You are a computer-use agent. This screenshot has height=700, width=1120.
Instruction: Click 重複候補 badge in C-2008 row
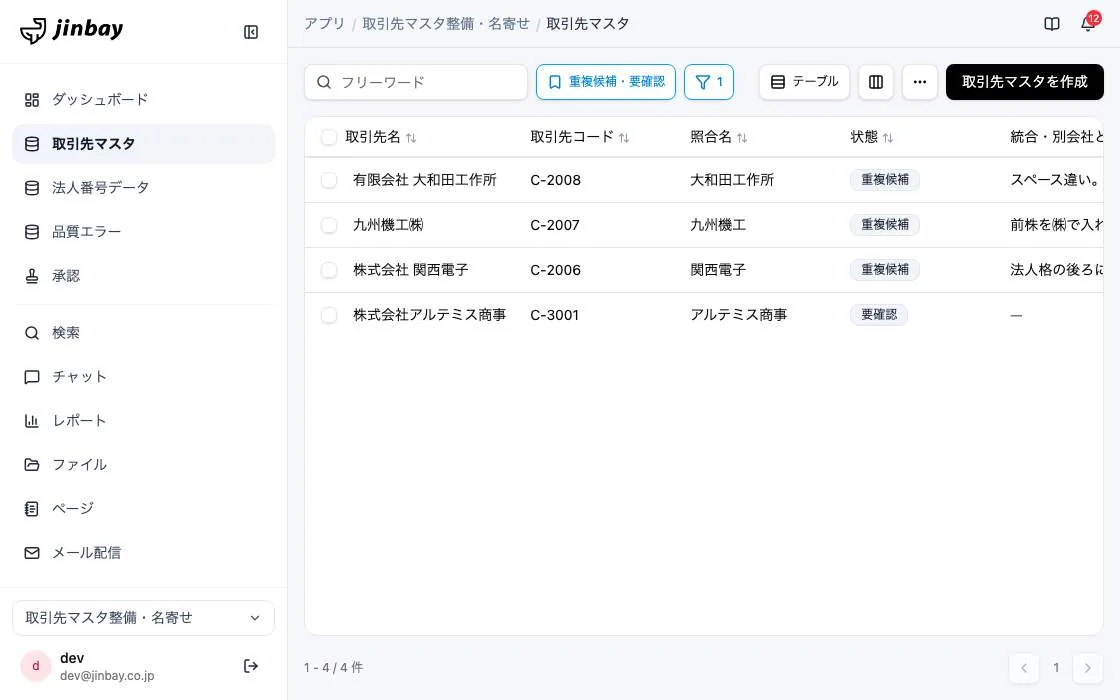point(884,180)
